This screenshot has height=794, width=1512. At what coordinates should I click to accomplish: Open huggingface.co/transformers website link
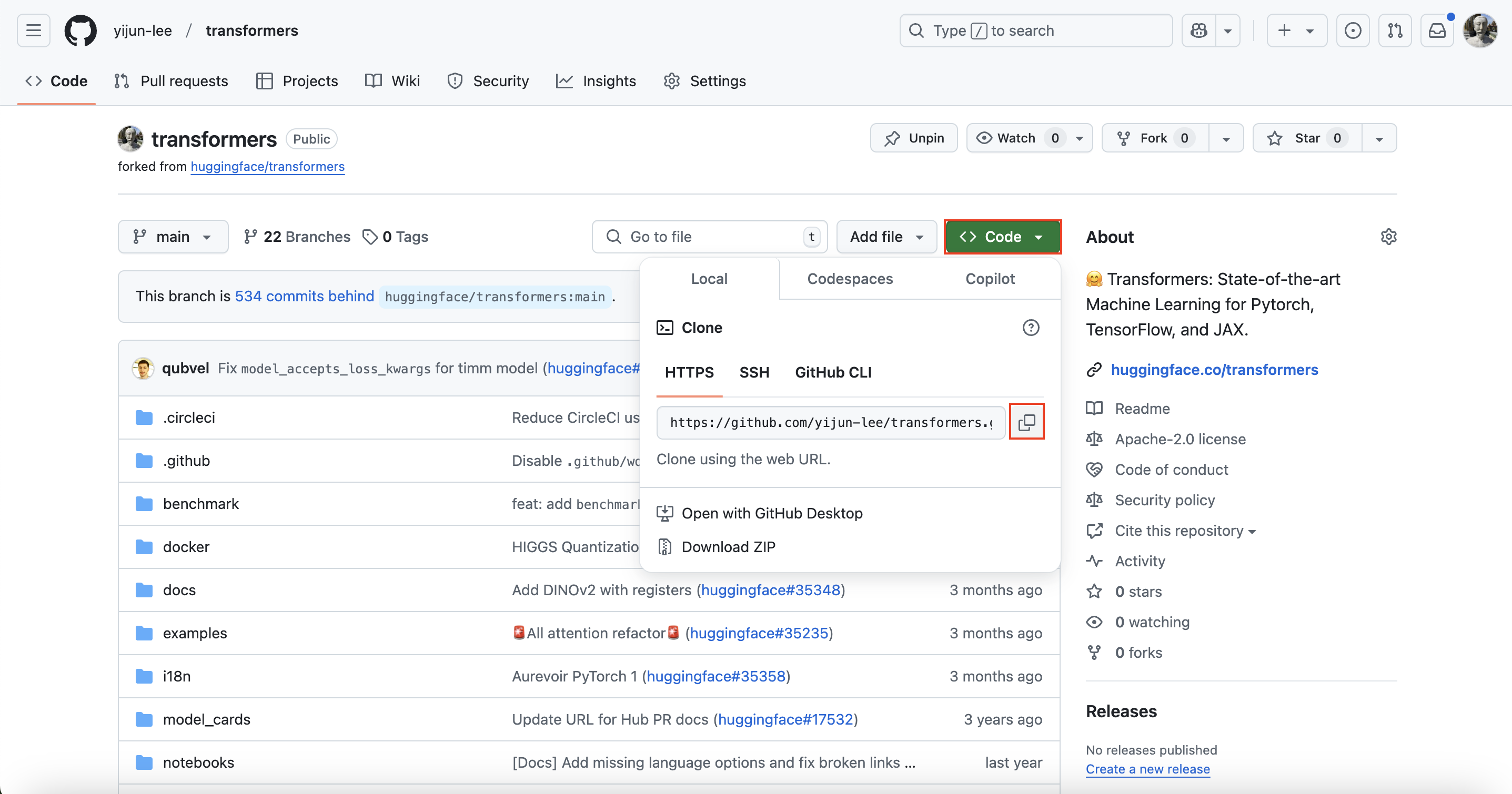tap(1214, 370)
